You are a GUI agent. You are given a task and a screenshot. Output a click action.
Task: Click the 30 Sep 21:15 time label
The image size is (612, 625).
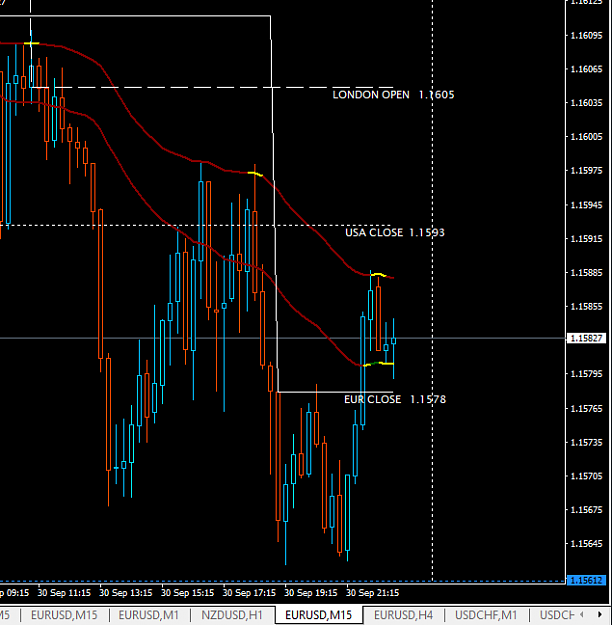tap(372, 593)
